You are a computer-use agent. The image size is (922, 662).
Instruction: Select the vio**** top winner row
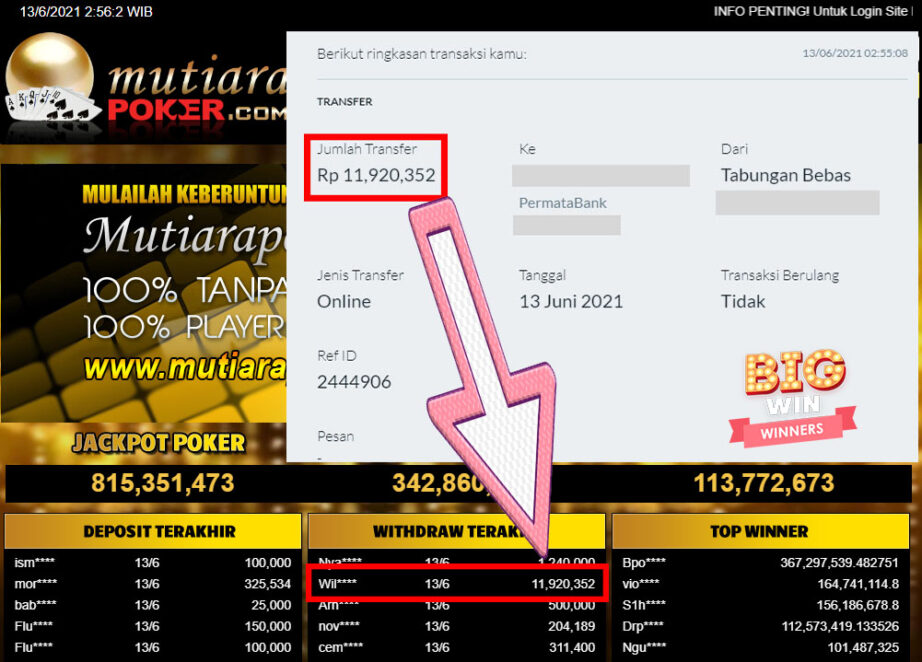click(760, 584)
